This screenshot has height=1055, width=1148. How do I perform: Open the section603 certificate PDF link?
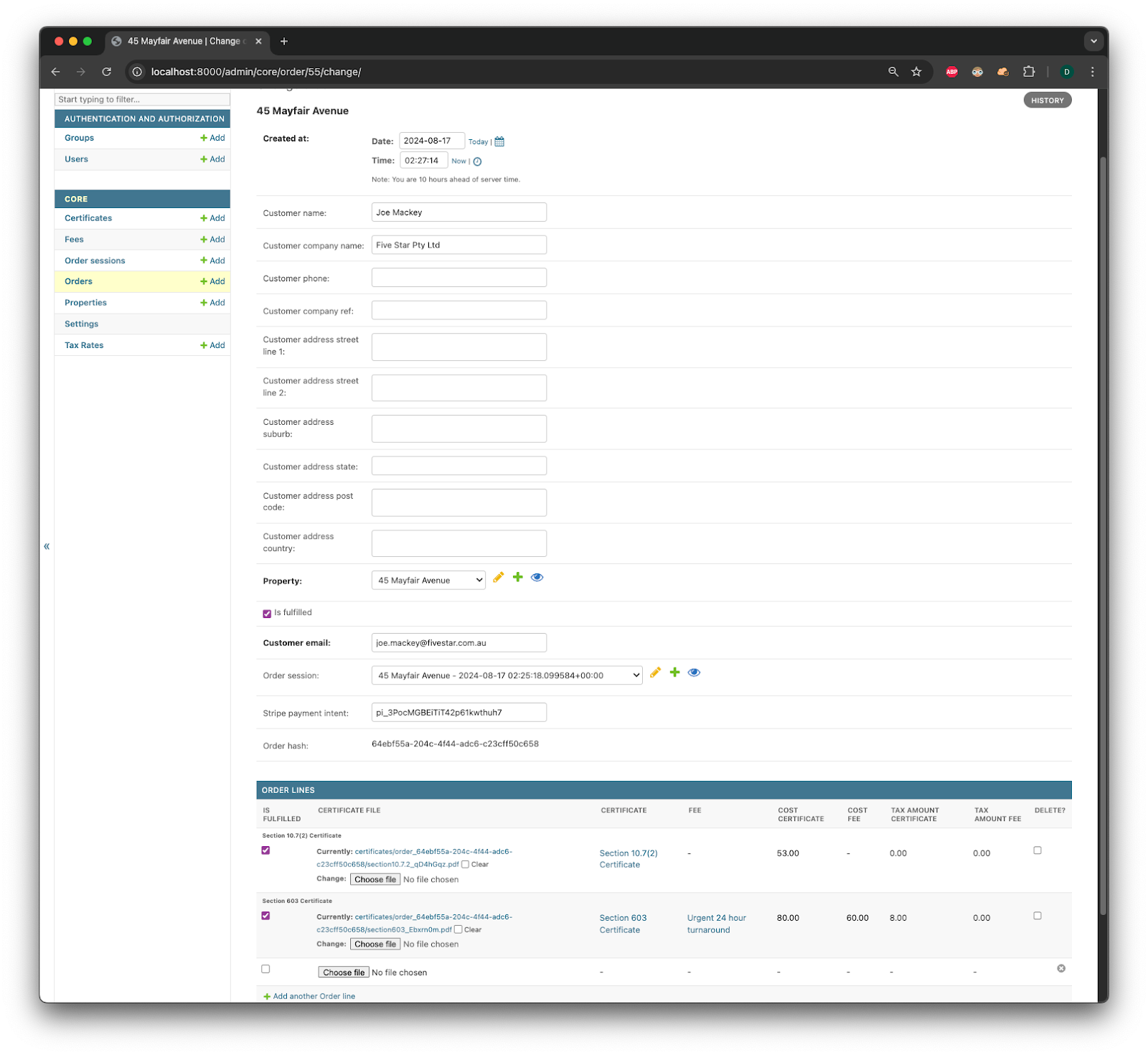point(414,923)
